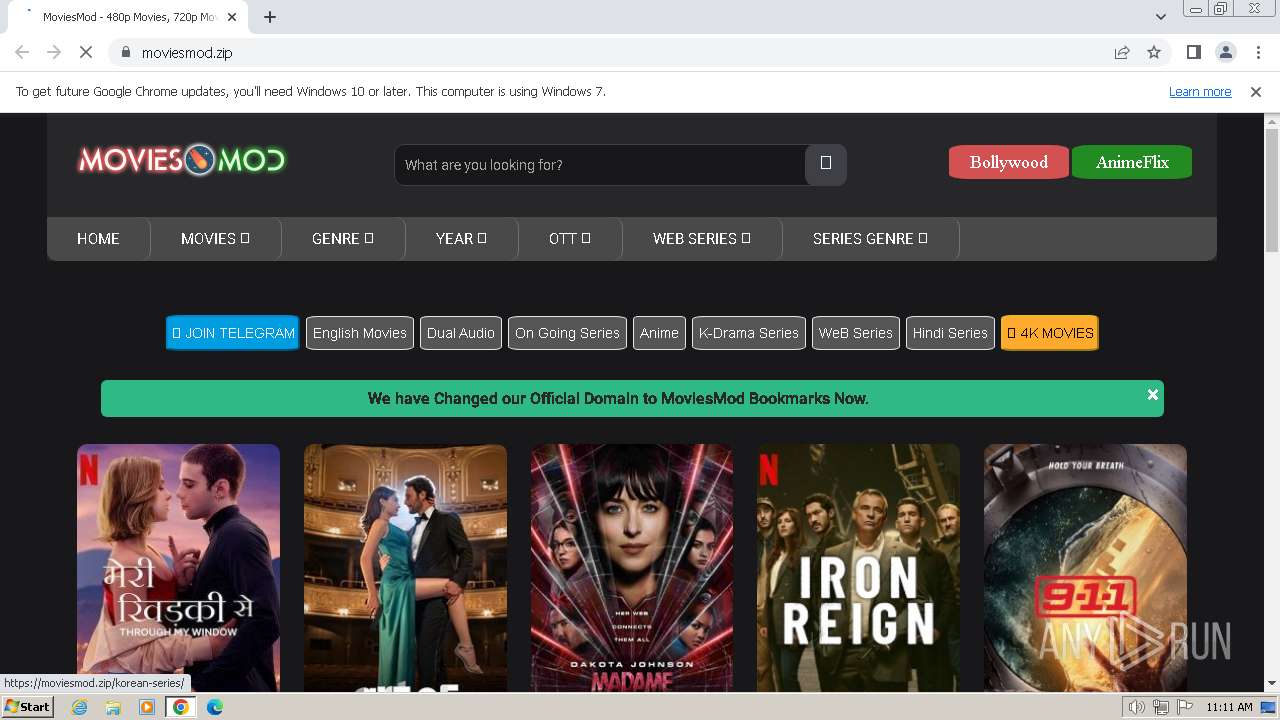
Task: Close the MoviesMod browser tab
Action: (232, 16)
